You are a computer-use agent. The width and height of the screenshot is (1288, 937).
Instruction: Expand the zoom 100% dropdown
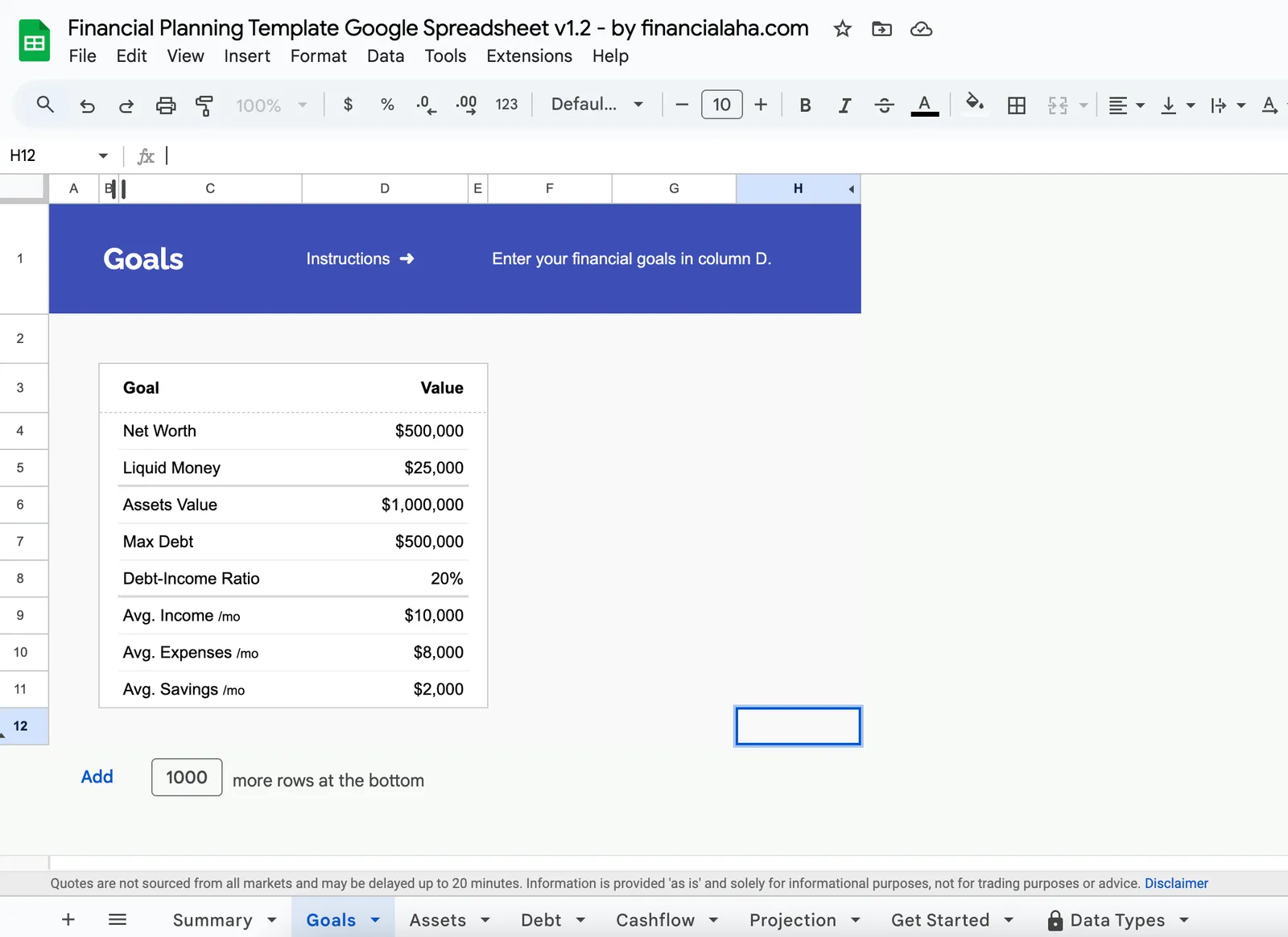tap(271, 105)
